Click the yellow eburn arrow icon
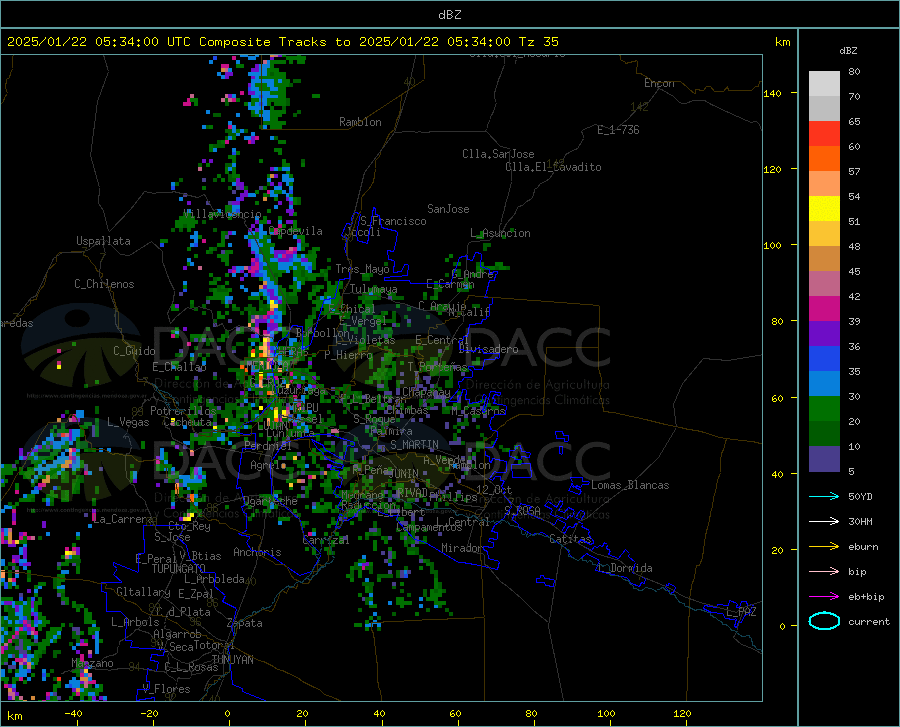Viewport: 900px width, 727px height. click(x=824, y=546)
